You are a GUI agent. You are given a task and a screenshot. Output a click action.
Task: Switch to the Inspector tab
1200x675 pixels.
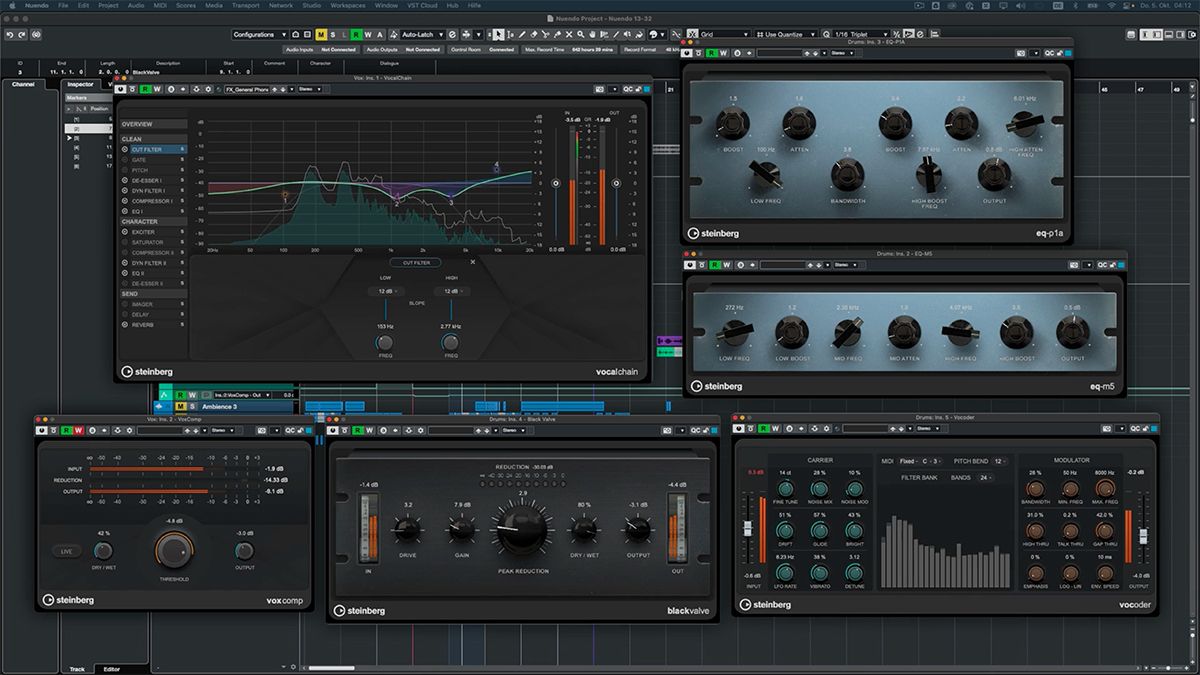[80, 84]
